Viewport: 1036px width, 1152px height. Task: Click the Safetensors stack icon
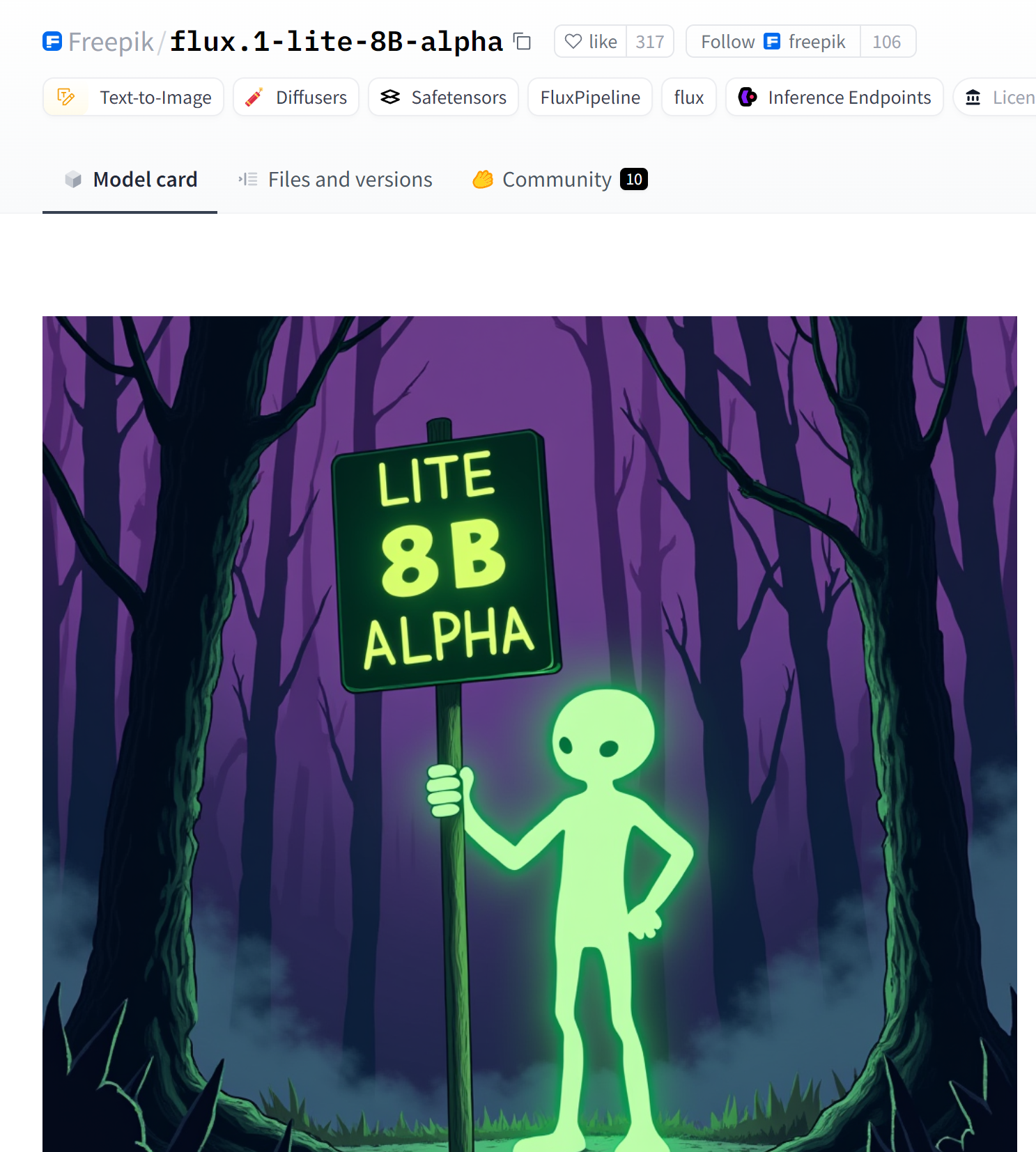(x=390, y=97)
